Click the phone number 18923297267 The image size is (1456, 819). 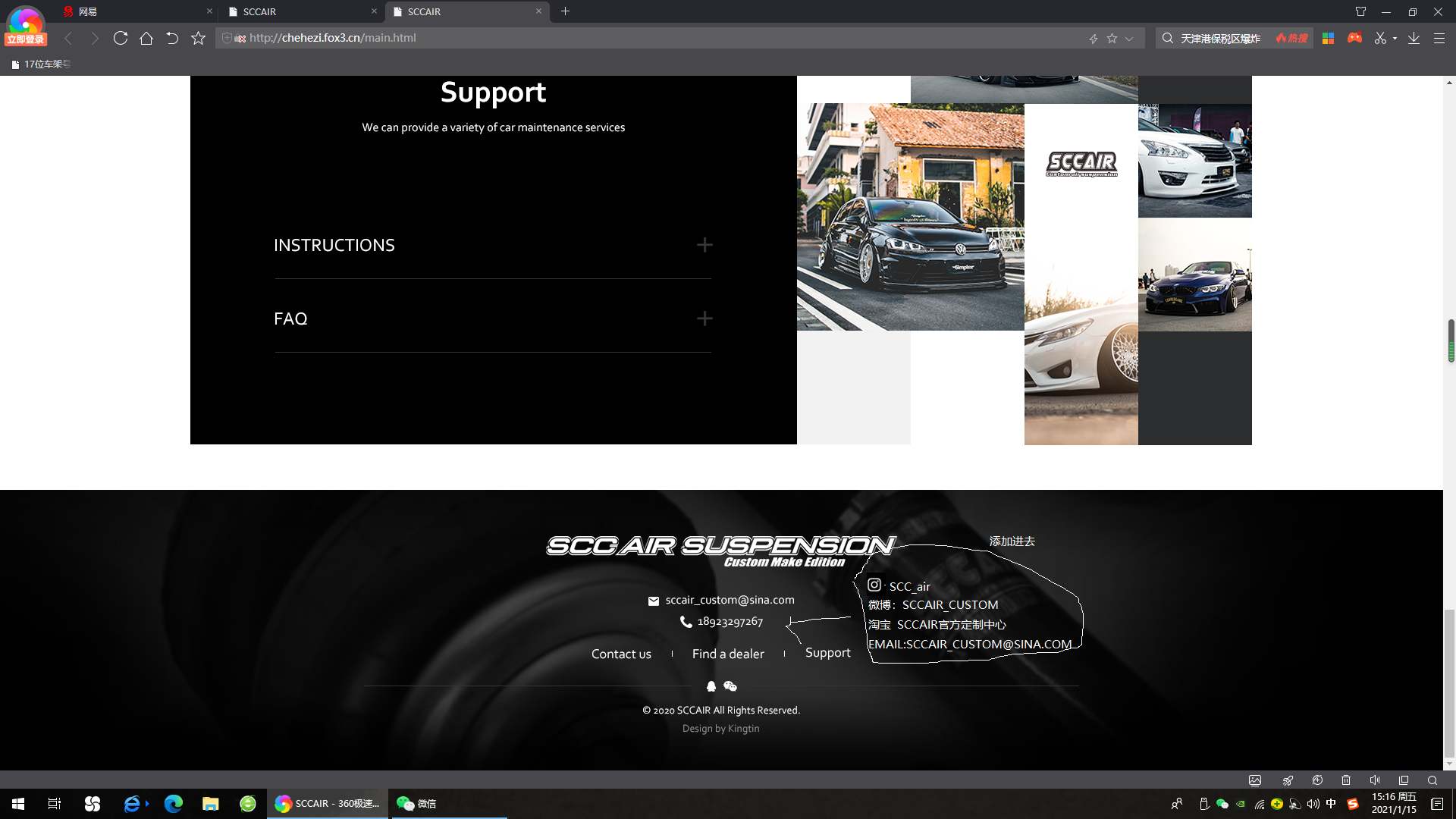730,622
